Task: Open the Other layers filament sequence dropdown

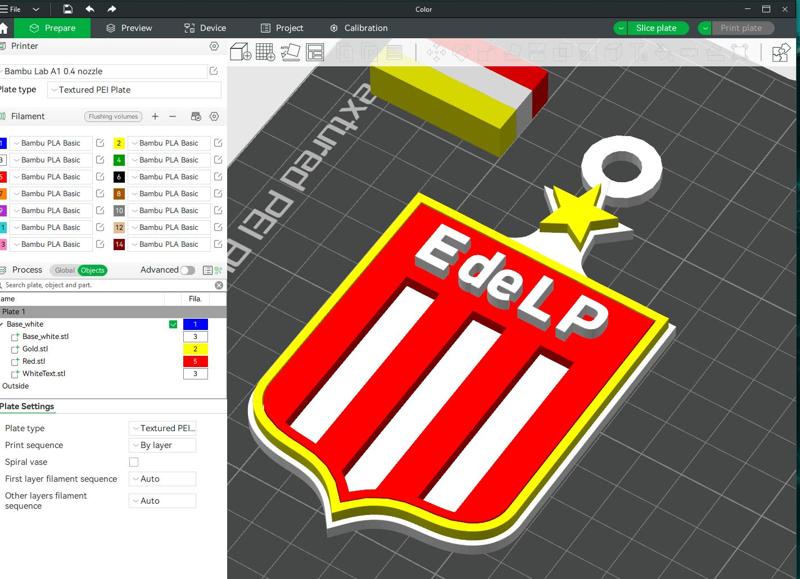Action: [162, 500]
